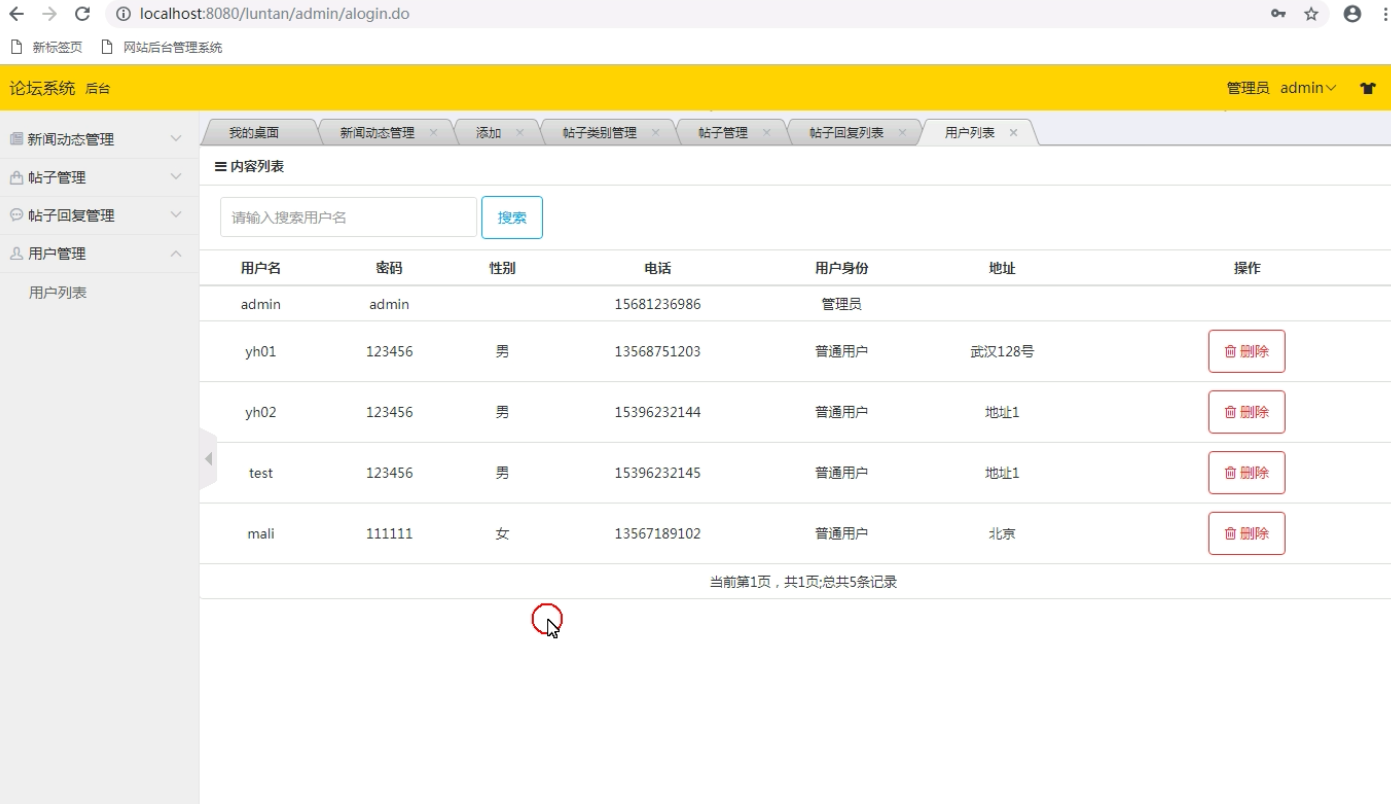Viewport: 1391px width, 804px height.
Task: Close the 用户列表 tab
Action: tap(1013, 133)
